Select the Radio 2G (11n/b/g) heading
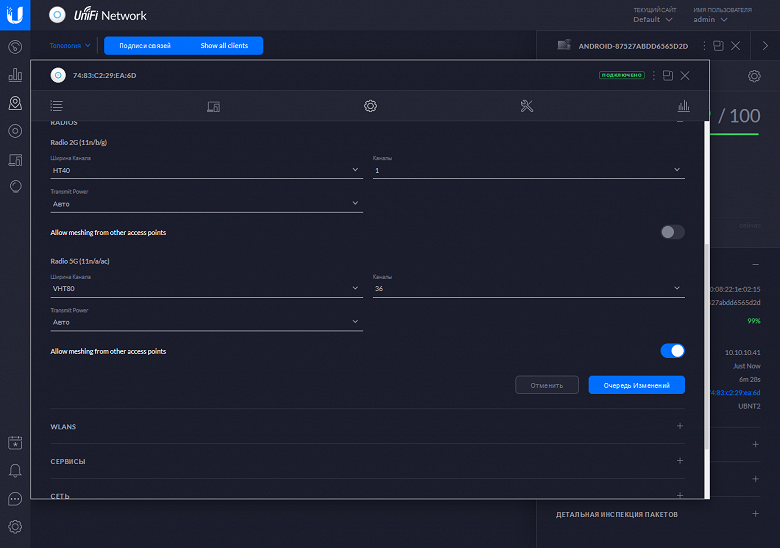 point(79,142)
